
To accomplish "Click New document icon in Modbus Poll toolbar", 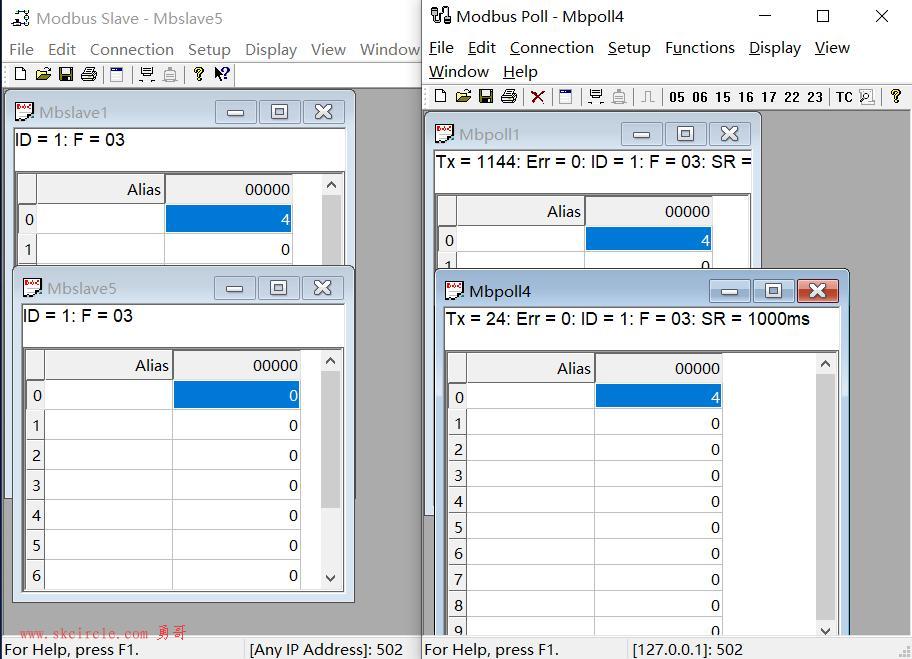I will [440, 96].
